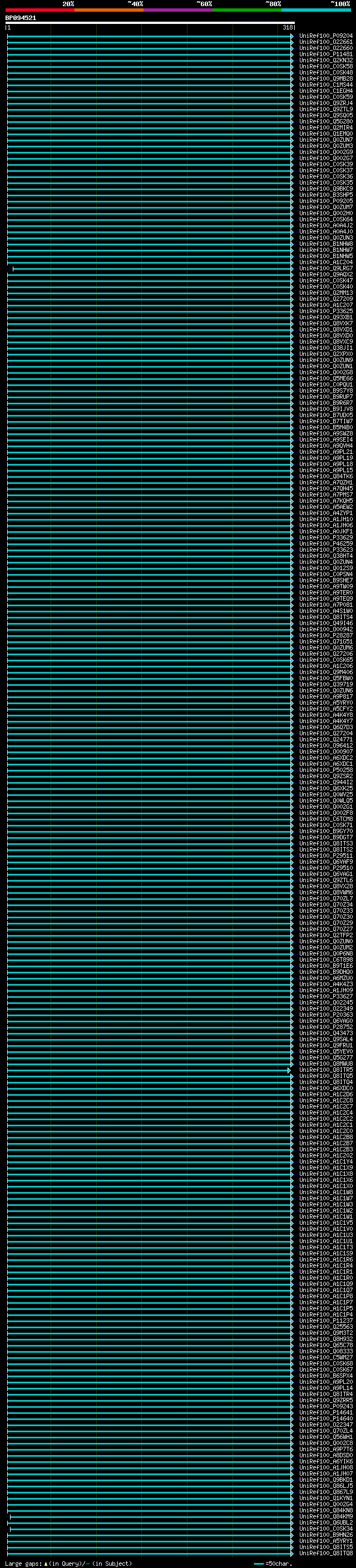
Task: Select hit label UniRef100_A0A4J2
Action: pos(325,225)
